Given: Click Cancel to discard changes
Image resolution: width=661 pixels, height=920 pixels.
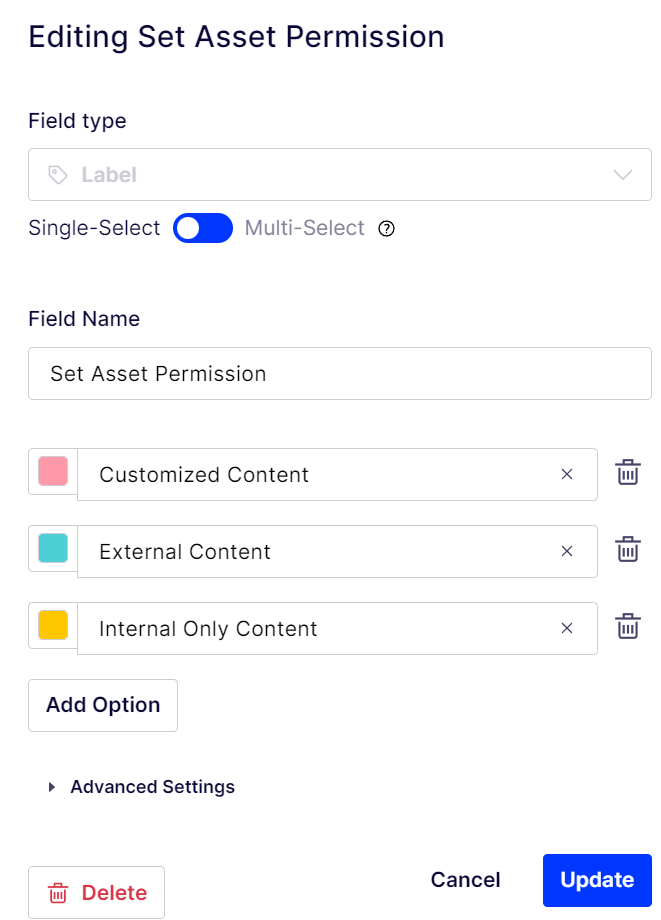Looking at the screenshot, I should [465, 880].
